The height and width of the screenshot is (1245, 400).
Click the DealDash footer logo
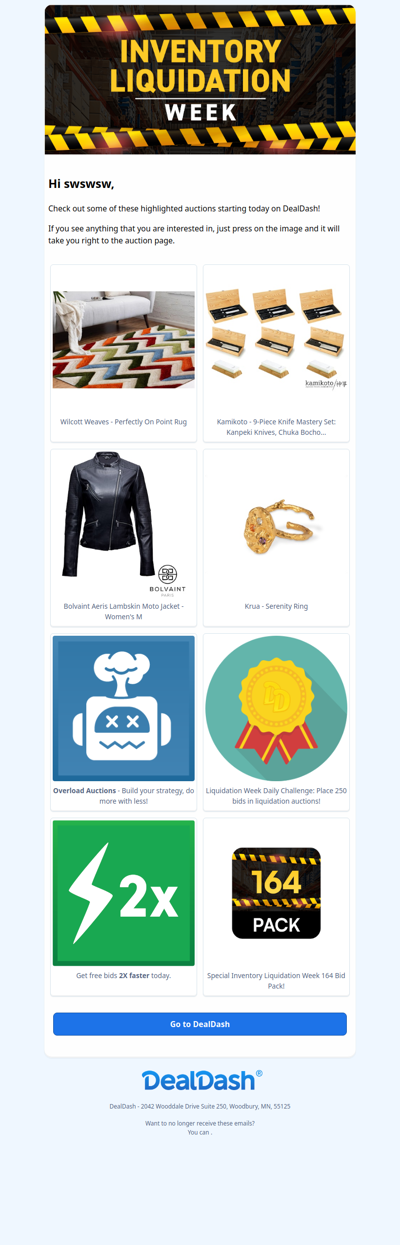pyautogui.click(x=202, y=1080)
